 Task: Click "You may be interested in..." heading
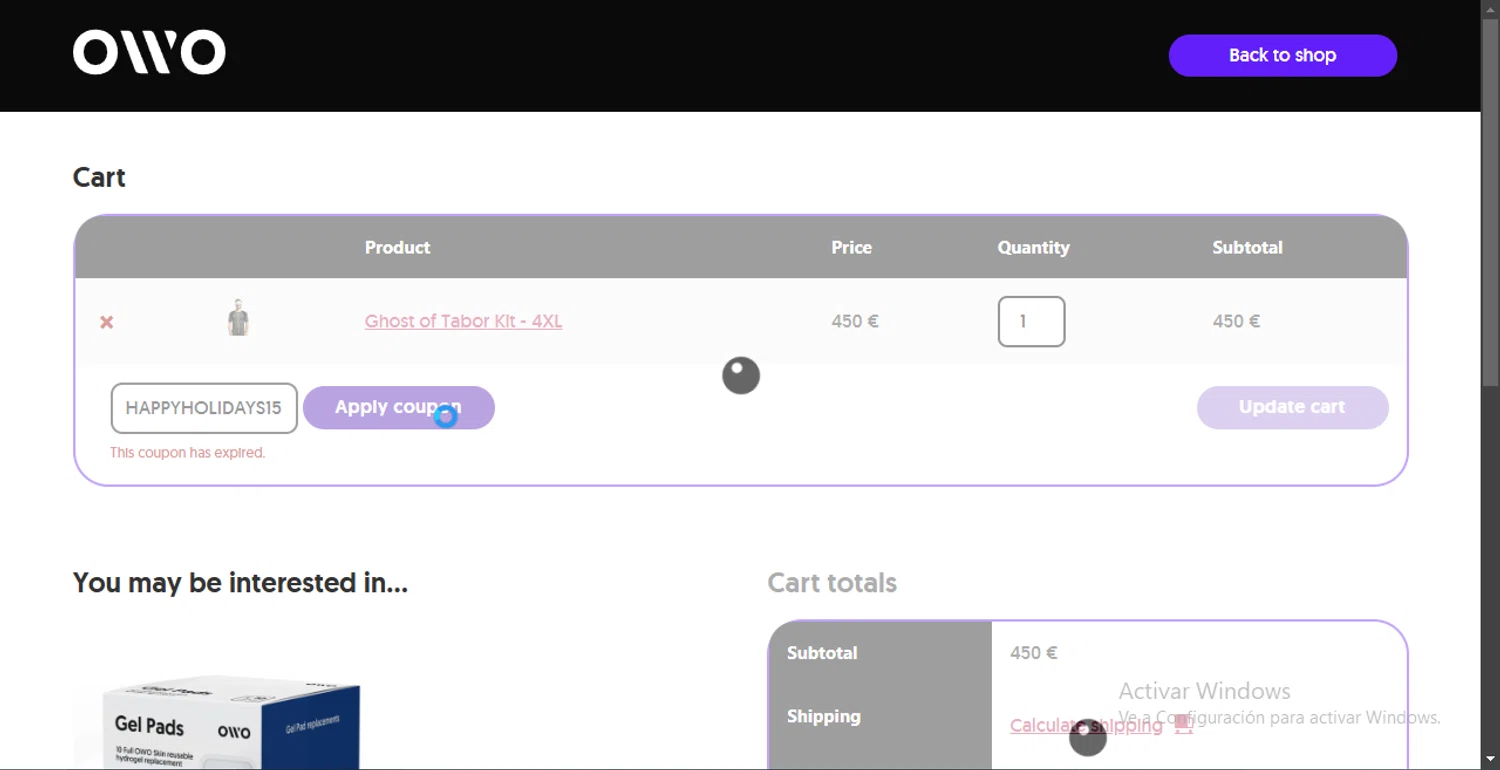[x=240, y=583]
